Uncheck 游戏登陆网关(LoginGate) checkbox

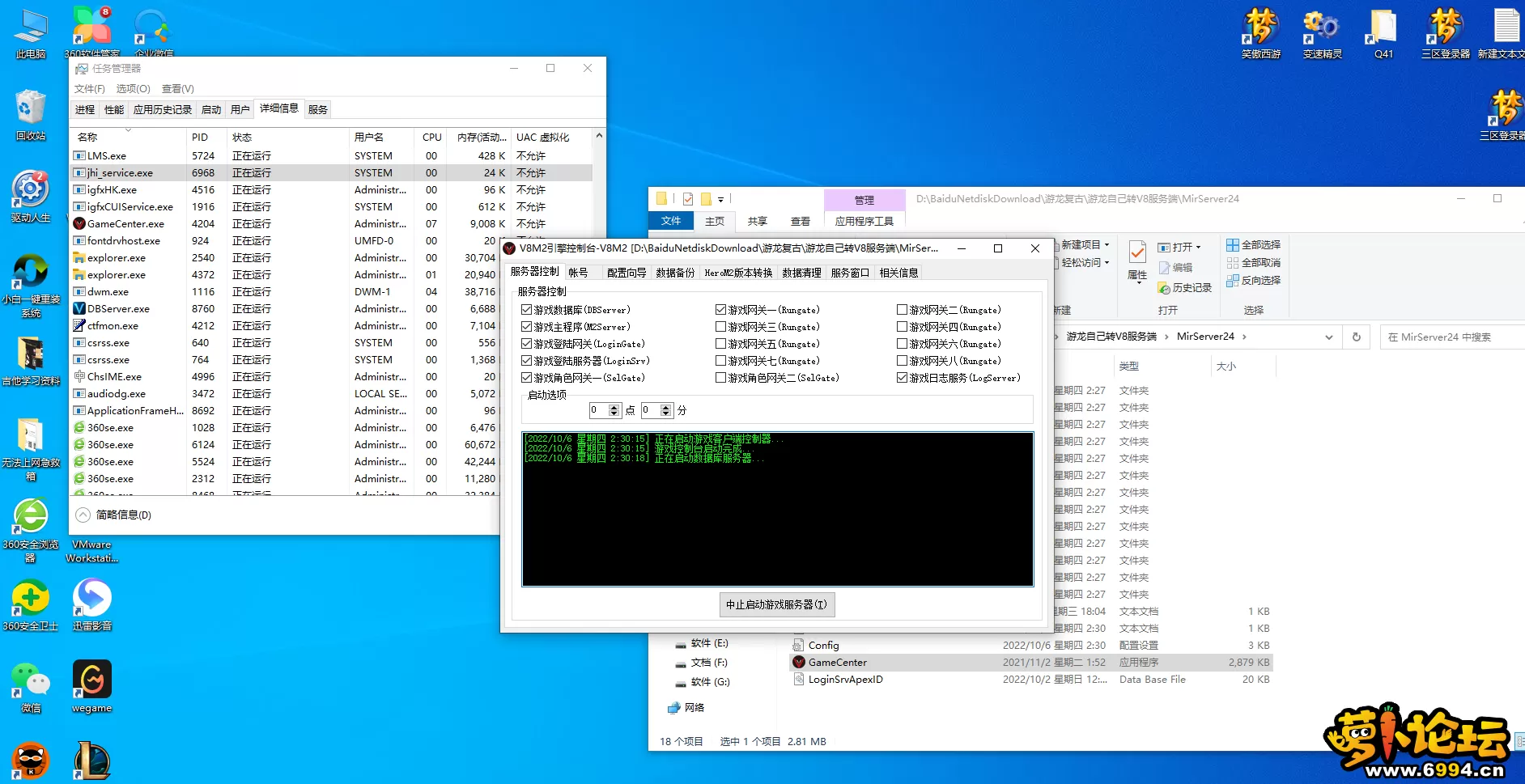point(527,344)
